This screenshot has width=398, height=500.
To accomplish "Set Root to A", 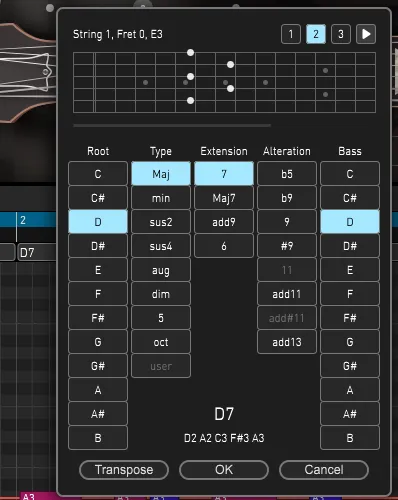I will point(98,390).
